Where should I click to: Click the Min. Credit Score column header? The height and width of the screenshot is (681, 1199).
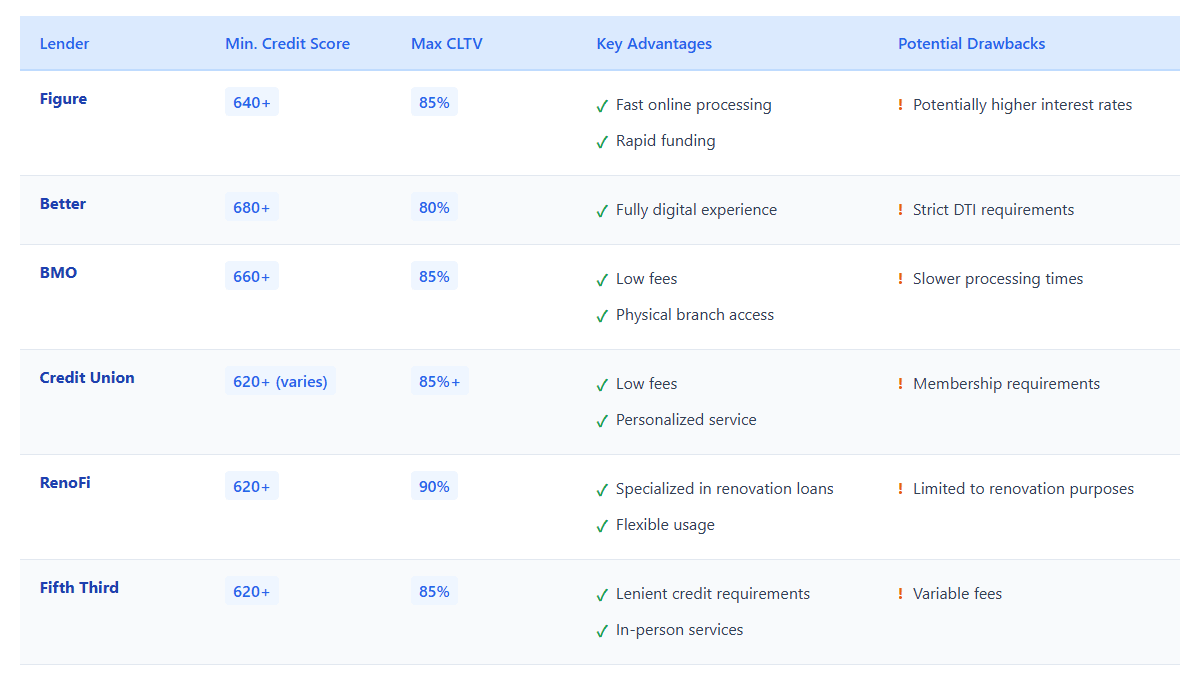[x=287, y=44]
